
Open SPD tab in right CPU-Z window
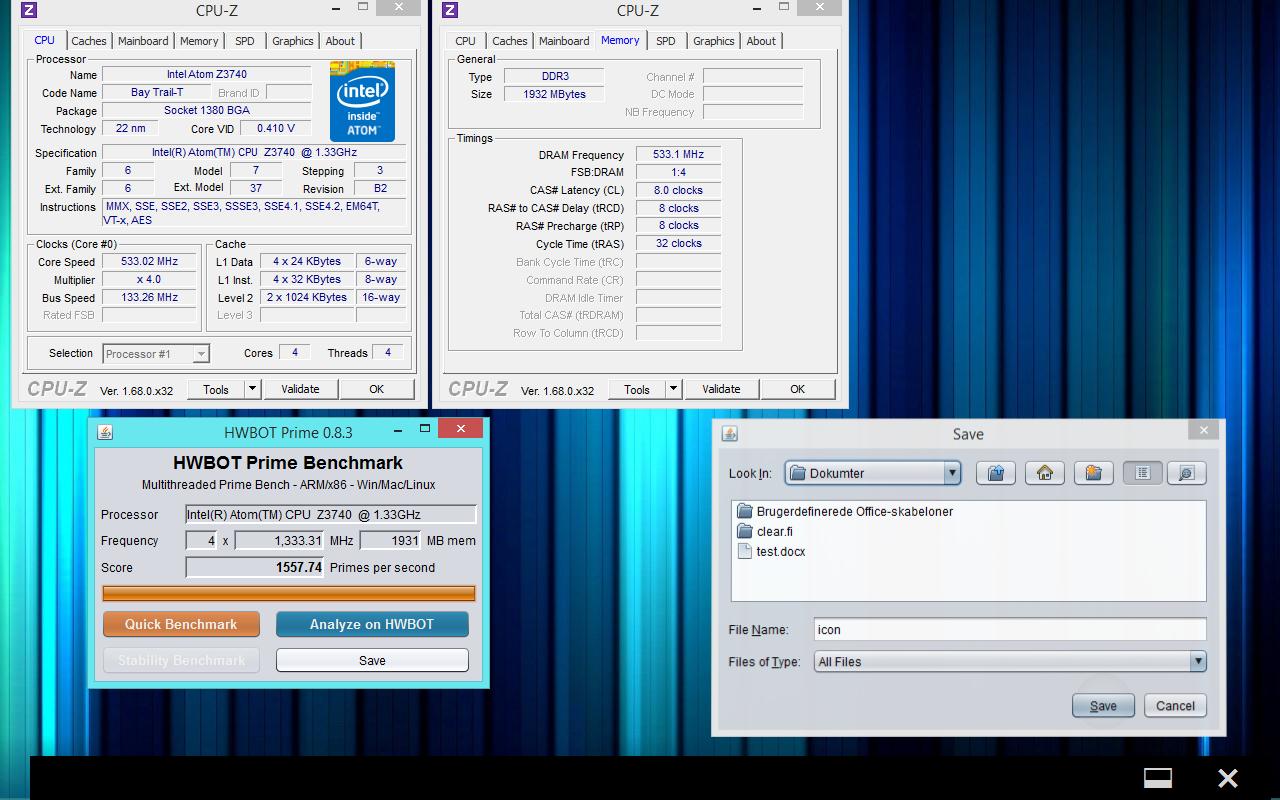666,41
